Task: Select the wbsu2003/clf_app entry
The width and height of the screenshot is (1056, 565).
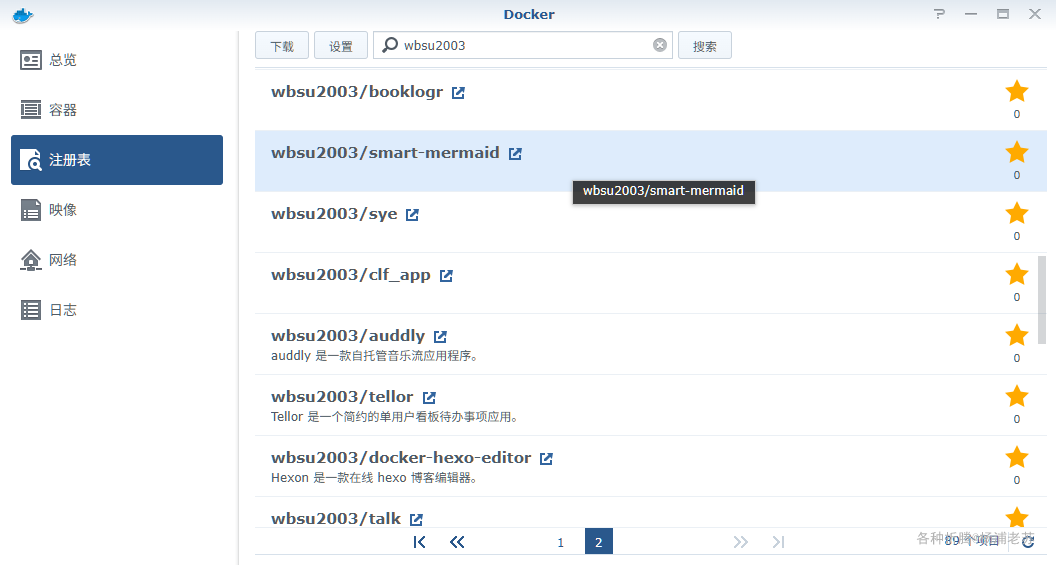Action: click(x=651, y=283)
